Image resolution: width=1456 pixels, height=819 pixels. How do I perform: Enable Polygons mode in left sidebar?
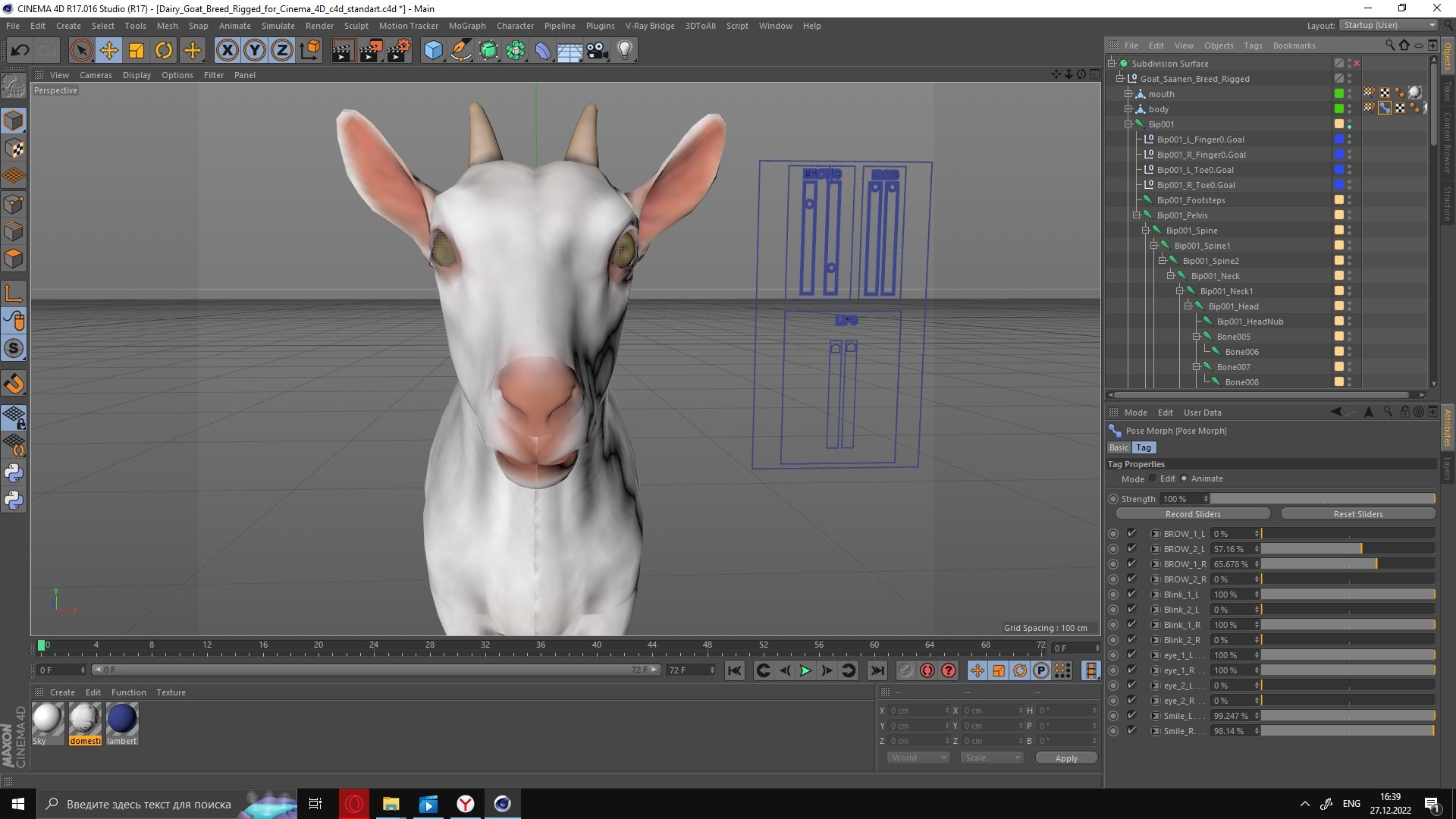(14, 259)
